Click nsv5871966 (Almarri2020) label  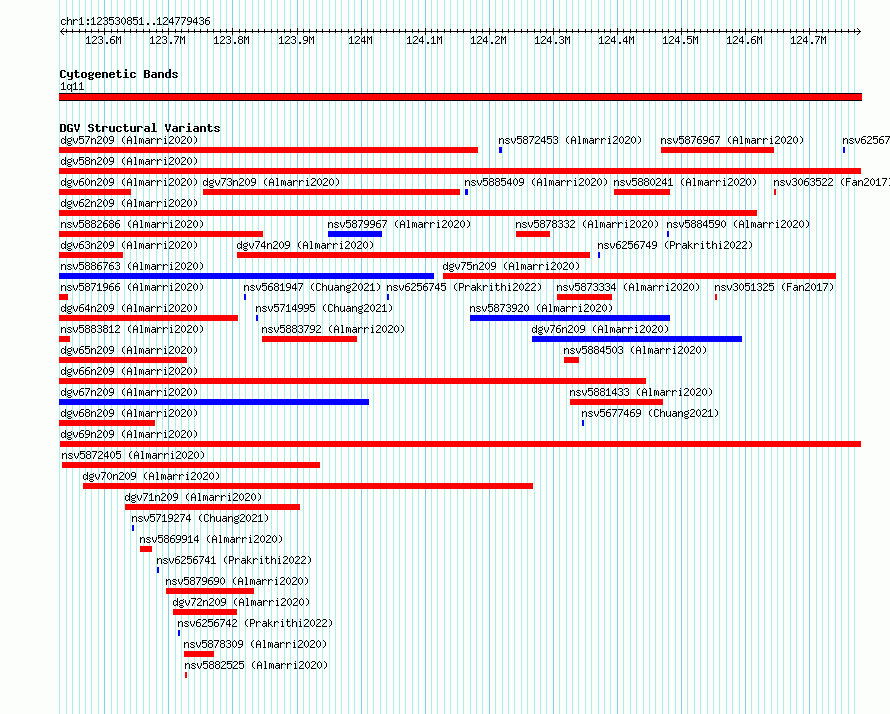[x=132, y=287]
